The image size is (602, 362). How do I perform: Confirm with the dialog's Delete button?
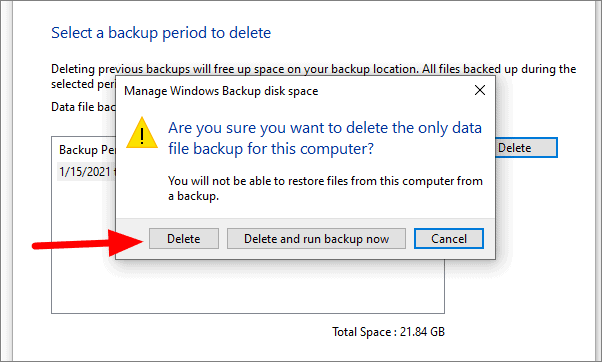click(184, 239)
